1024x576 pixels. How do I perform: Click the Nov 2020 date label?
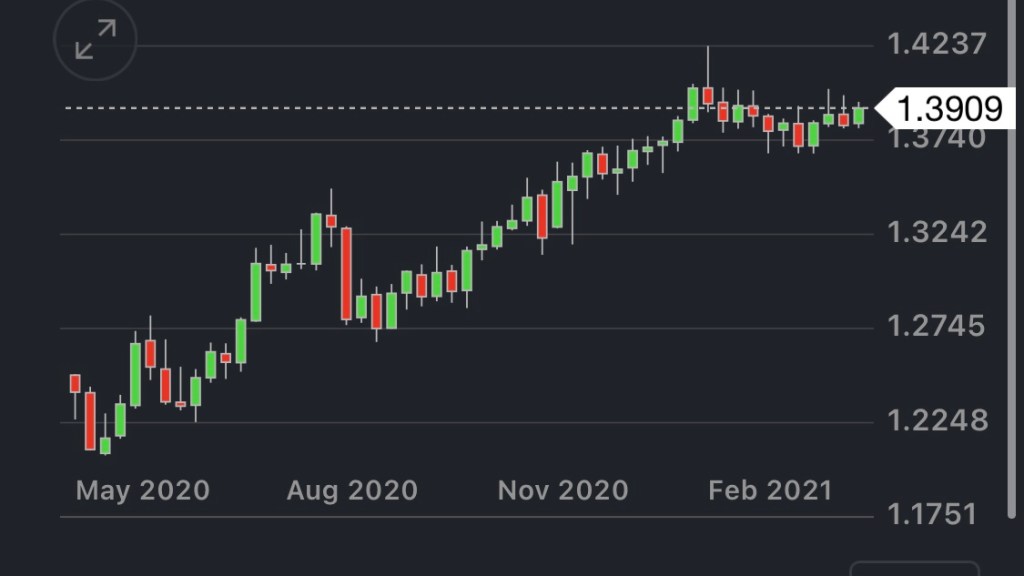563,490
